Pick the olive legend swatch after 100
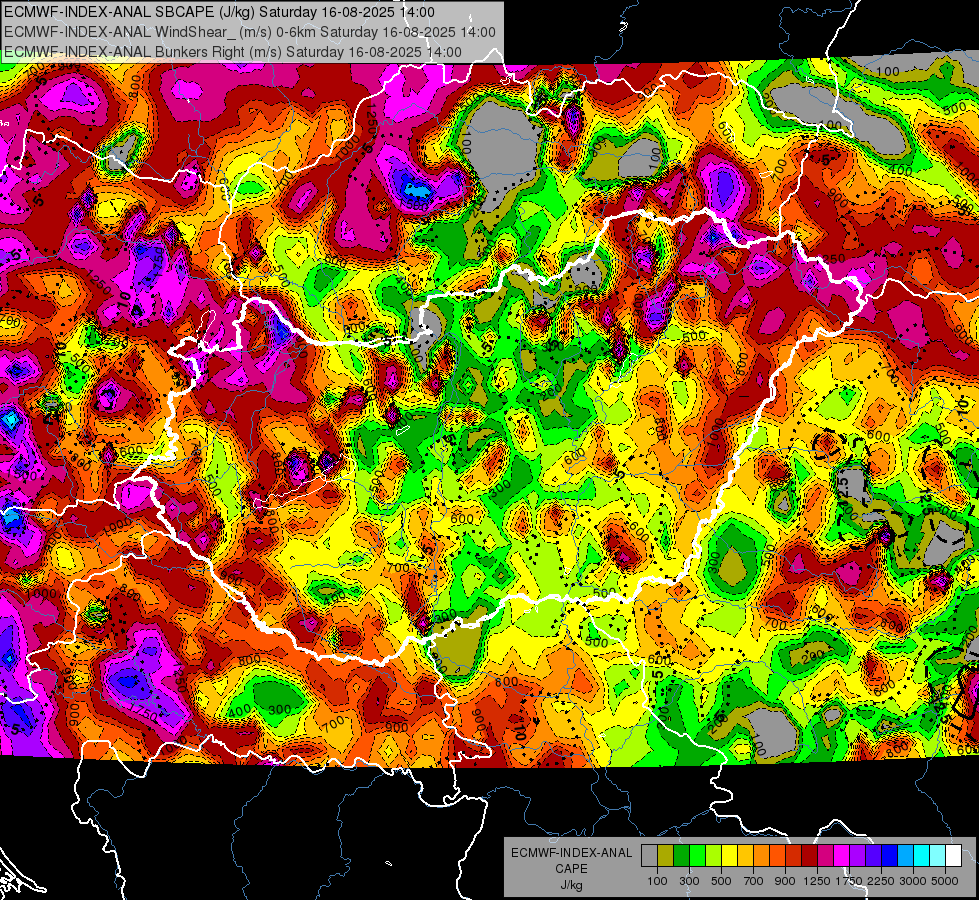Viewport: 979px width, 900px height. [665, 856]
